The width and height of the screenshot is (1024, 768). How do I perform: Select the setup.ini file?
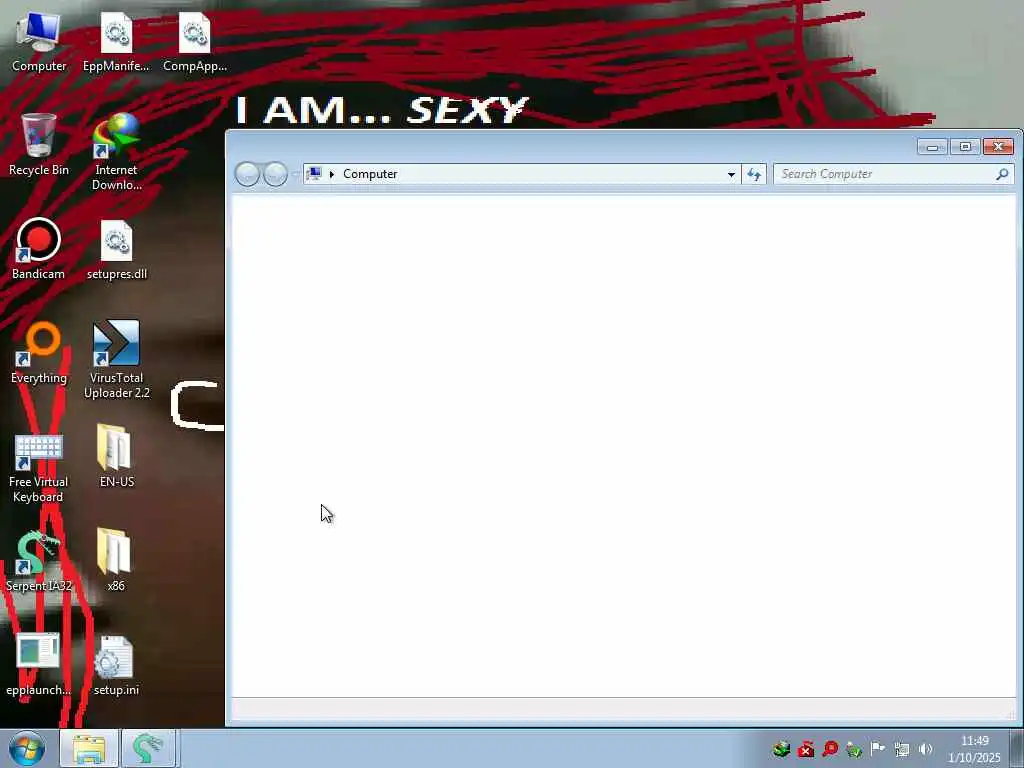[116, 665]
